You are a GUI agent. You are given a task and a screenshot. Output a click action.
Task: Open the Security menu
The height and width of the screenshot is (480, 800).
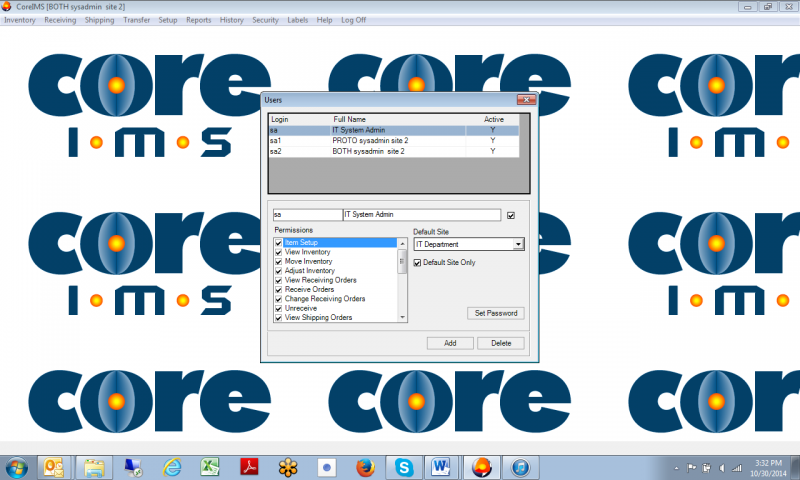[x=265, y=20]
